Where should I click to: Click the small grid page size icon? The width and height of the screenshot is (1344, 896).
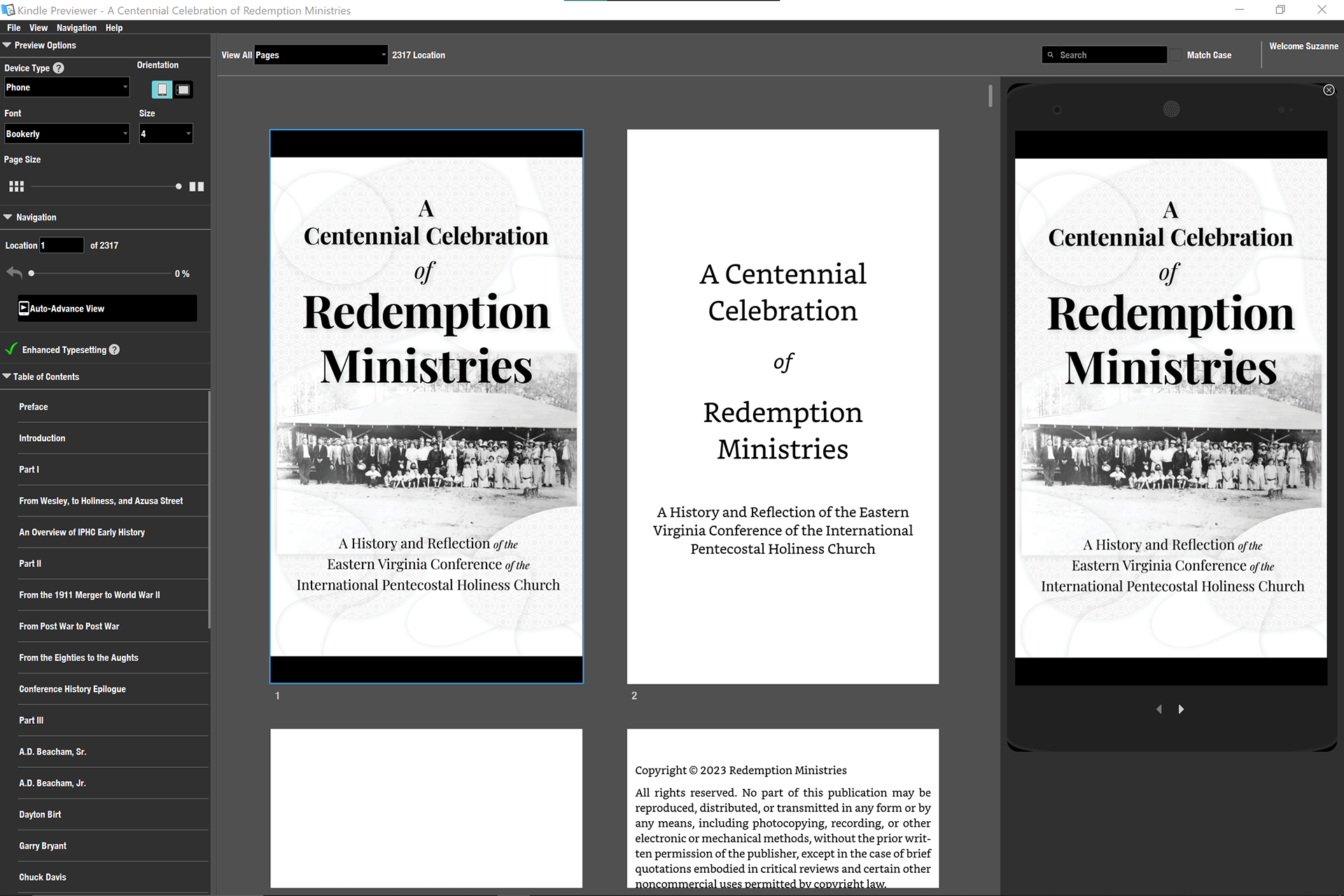(16, 186)
